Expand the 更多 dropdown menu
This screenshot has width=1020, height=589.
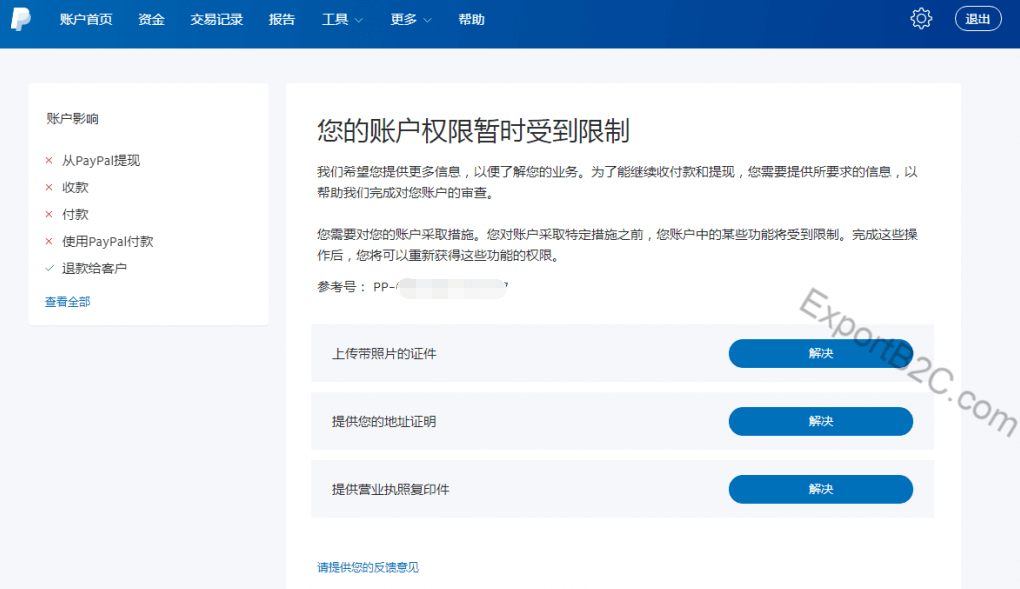tap(410, 20)
